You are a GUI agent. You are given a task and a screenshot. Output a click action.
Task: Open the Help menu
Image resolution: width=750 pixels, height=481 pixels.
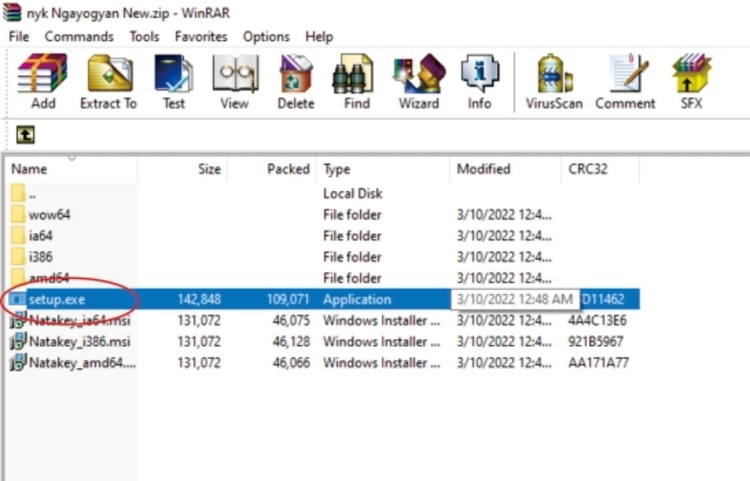(x=319, y=36)
